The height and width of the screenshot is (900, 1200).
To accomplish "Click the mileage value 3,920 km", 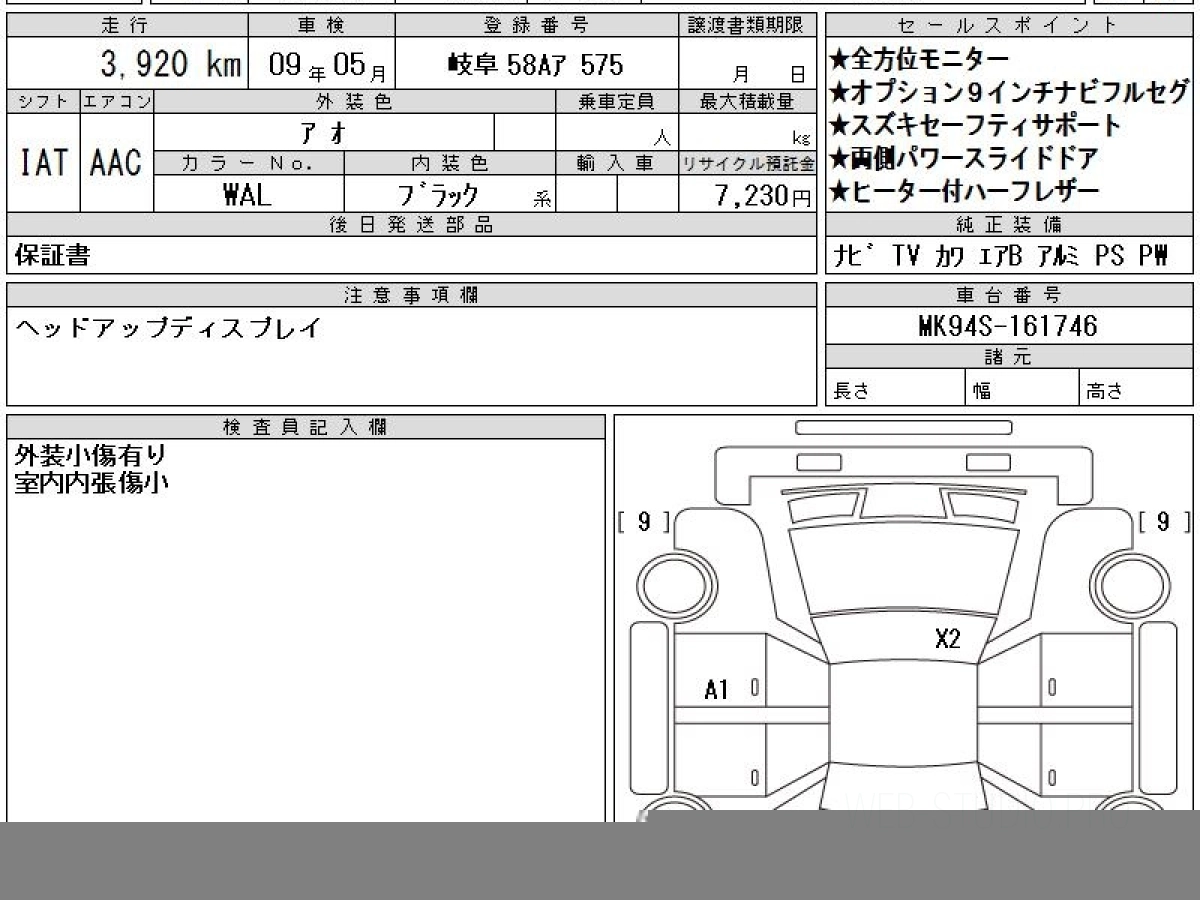I will [x=170, y=66].
